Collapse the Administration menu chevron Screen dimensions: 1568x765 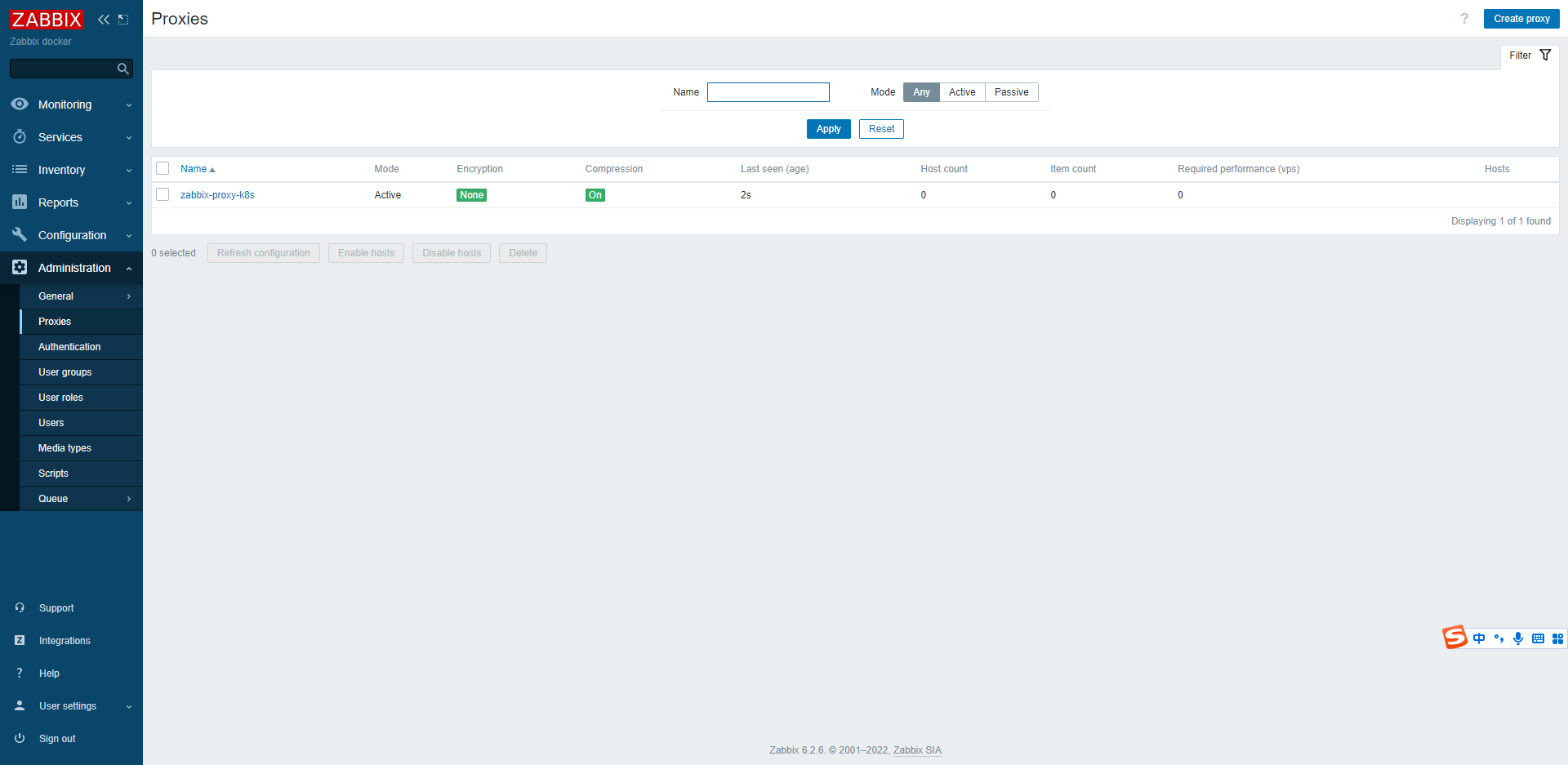click(x=129, y=268)
